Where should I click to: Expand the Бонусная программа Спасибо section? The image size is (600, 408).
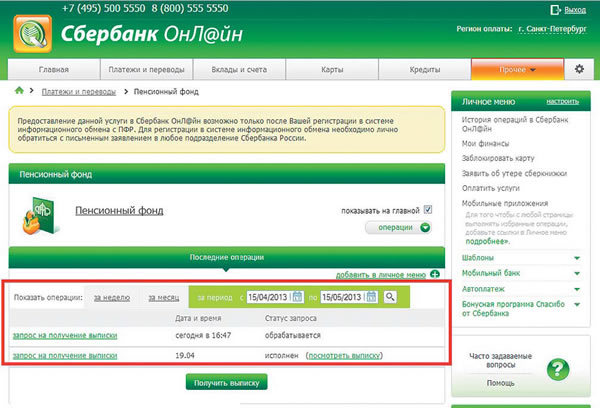point(577,305)
